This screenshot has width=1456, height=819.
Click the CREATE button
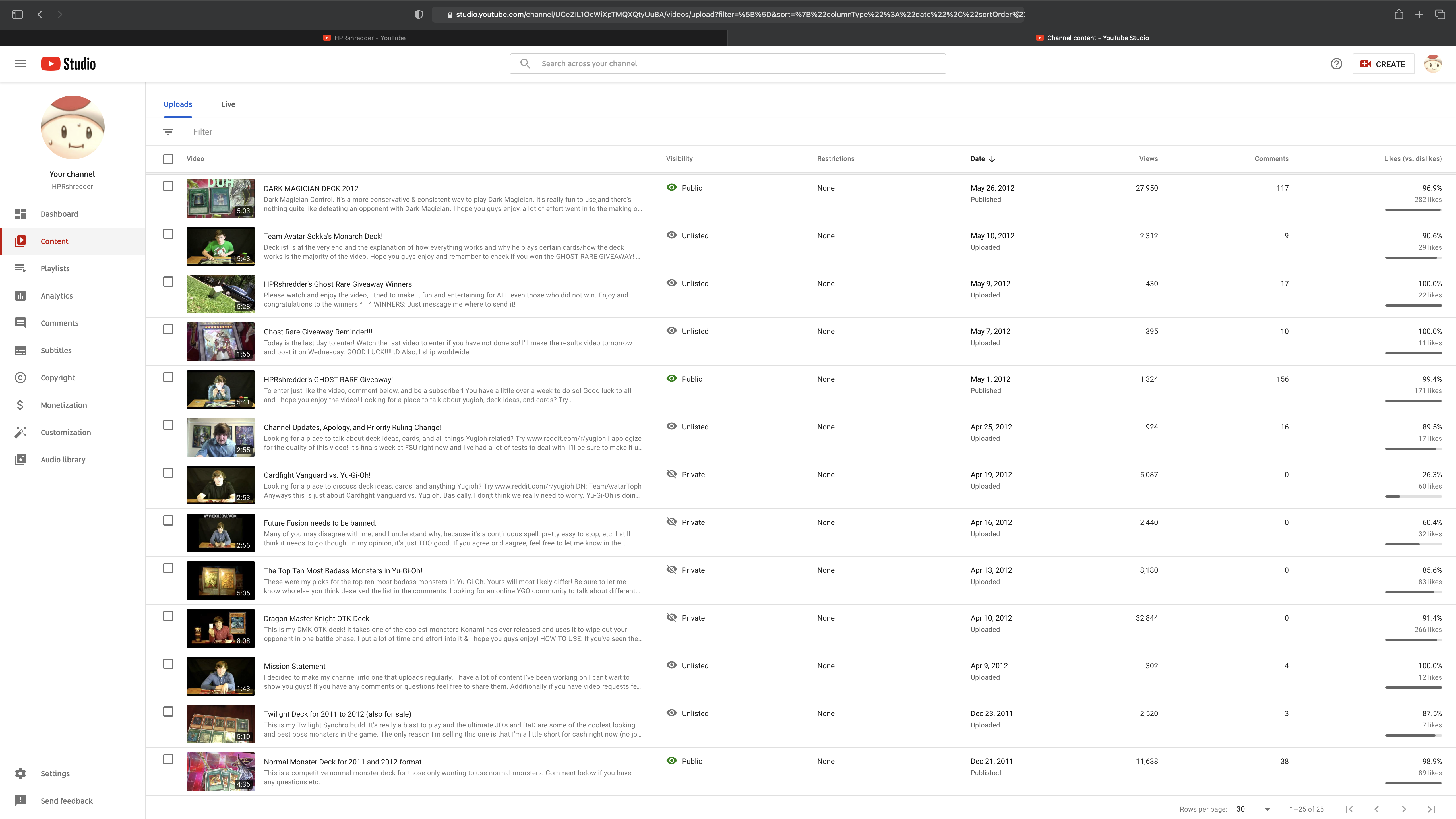[1383, 64]
